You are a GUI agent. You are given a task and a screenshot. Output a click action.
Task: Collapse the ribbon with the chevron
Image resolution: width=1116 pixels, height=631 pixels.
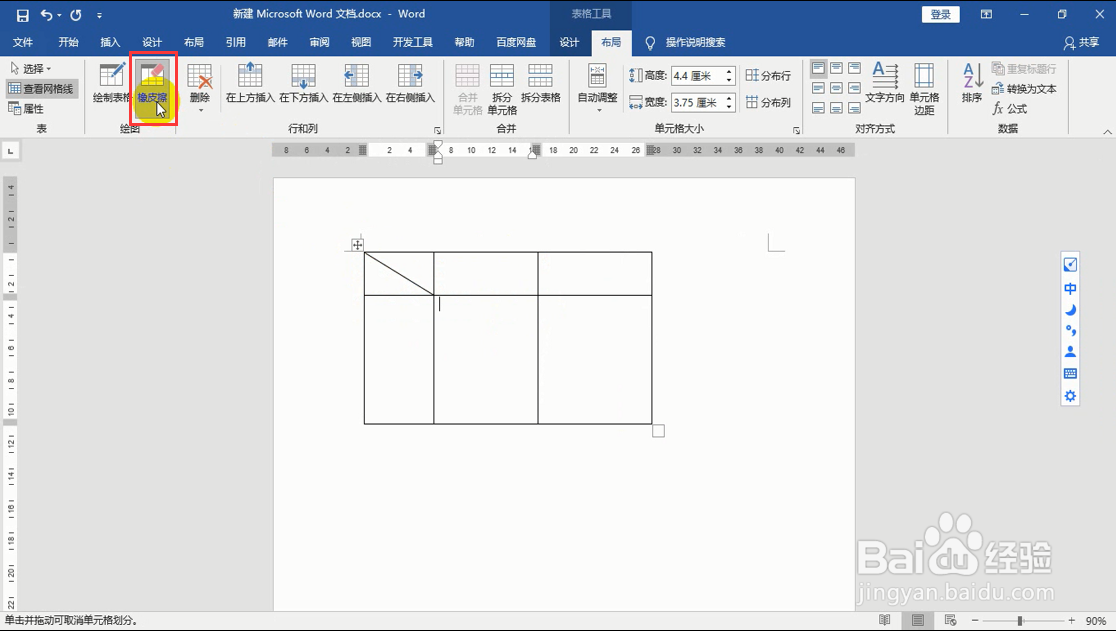click(1107, 132)
